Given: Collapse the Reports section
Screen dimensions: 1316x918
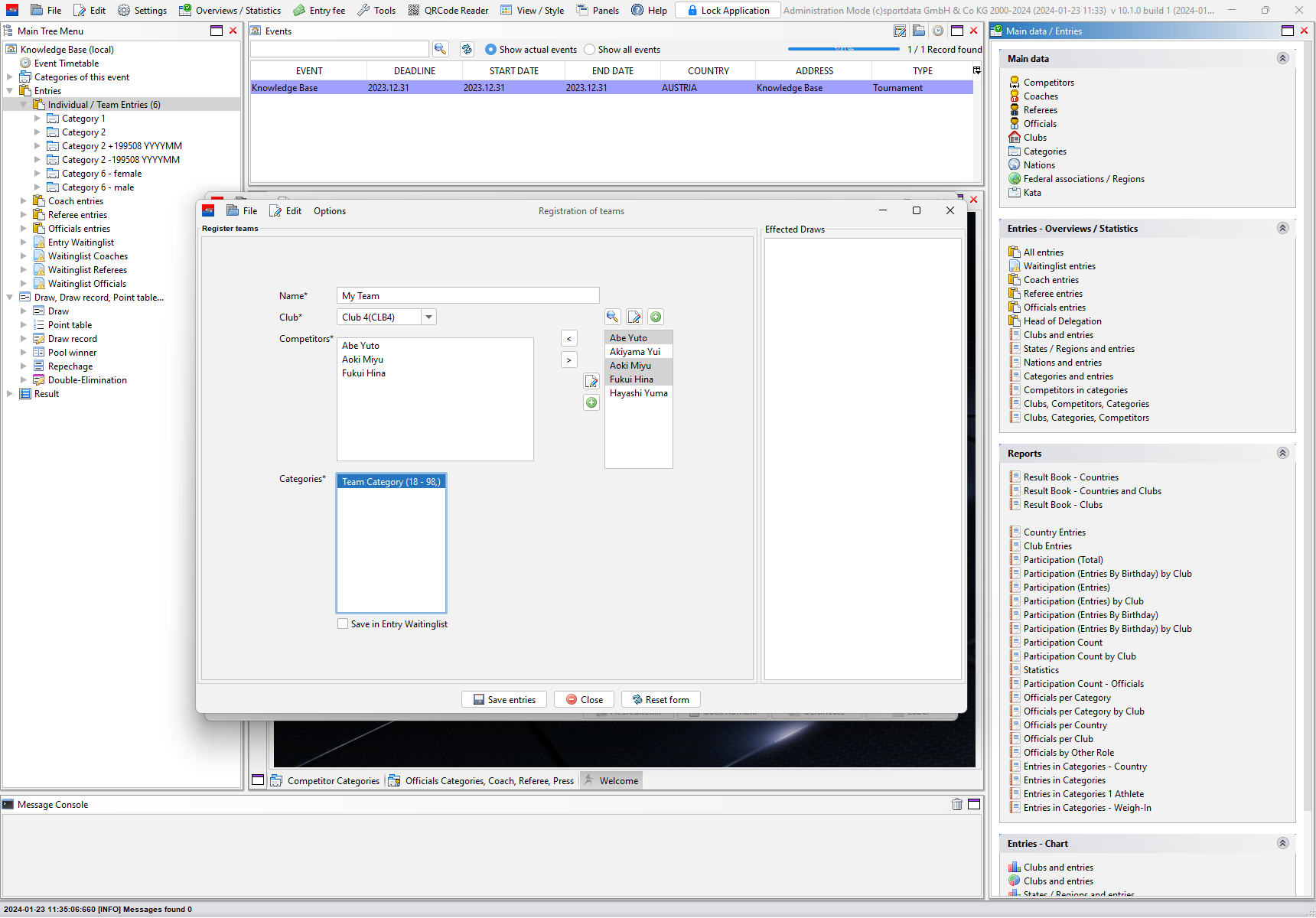Looking at the screenshot, I should [1283, 453].
